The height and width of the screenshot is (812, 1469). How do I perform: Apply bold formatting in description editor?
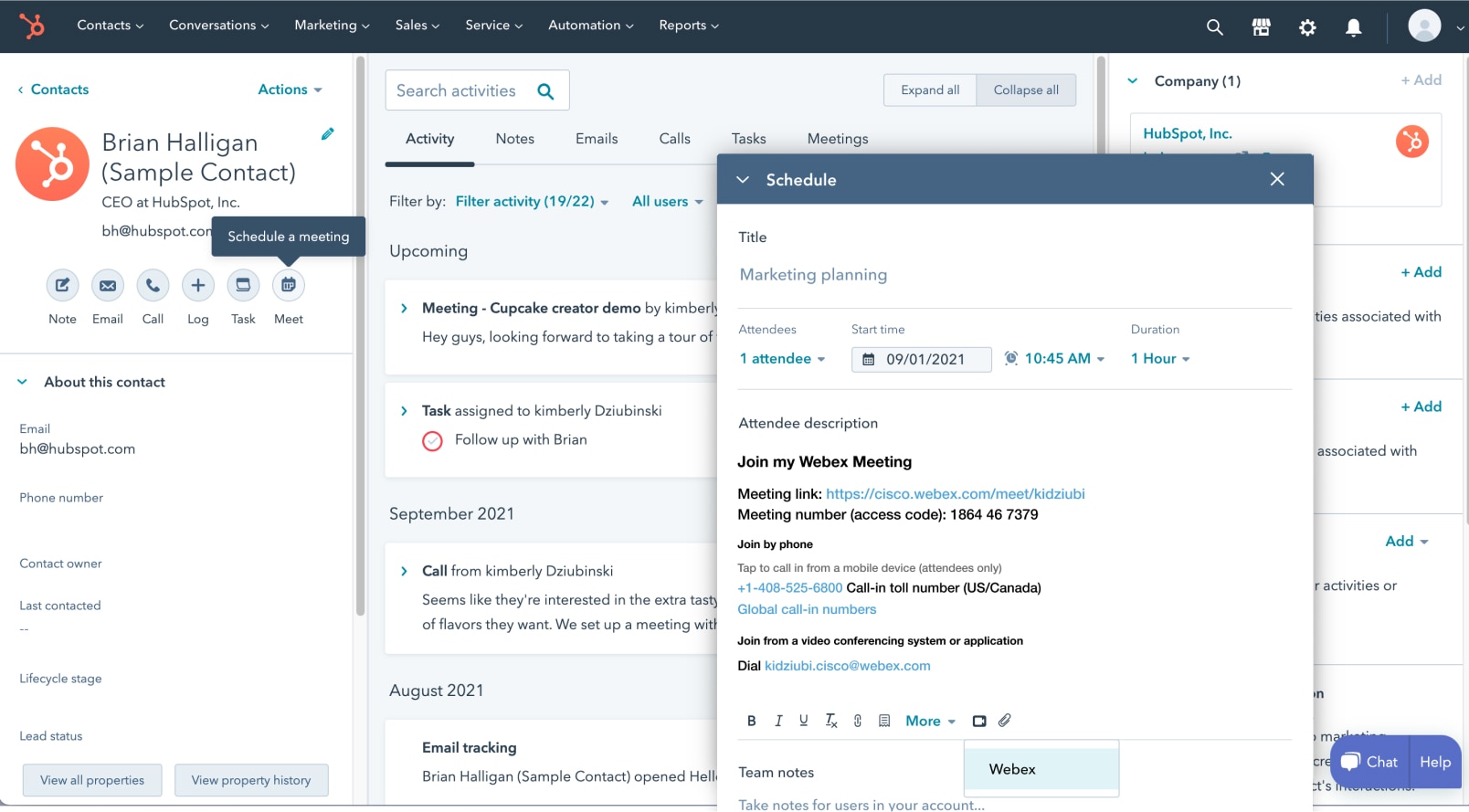pos(752,721)
